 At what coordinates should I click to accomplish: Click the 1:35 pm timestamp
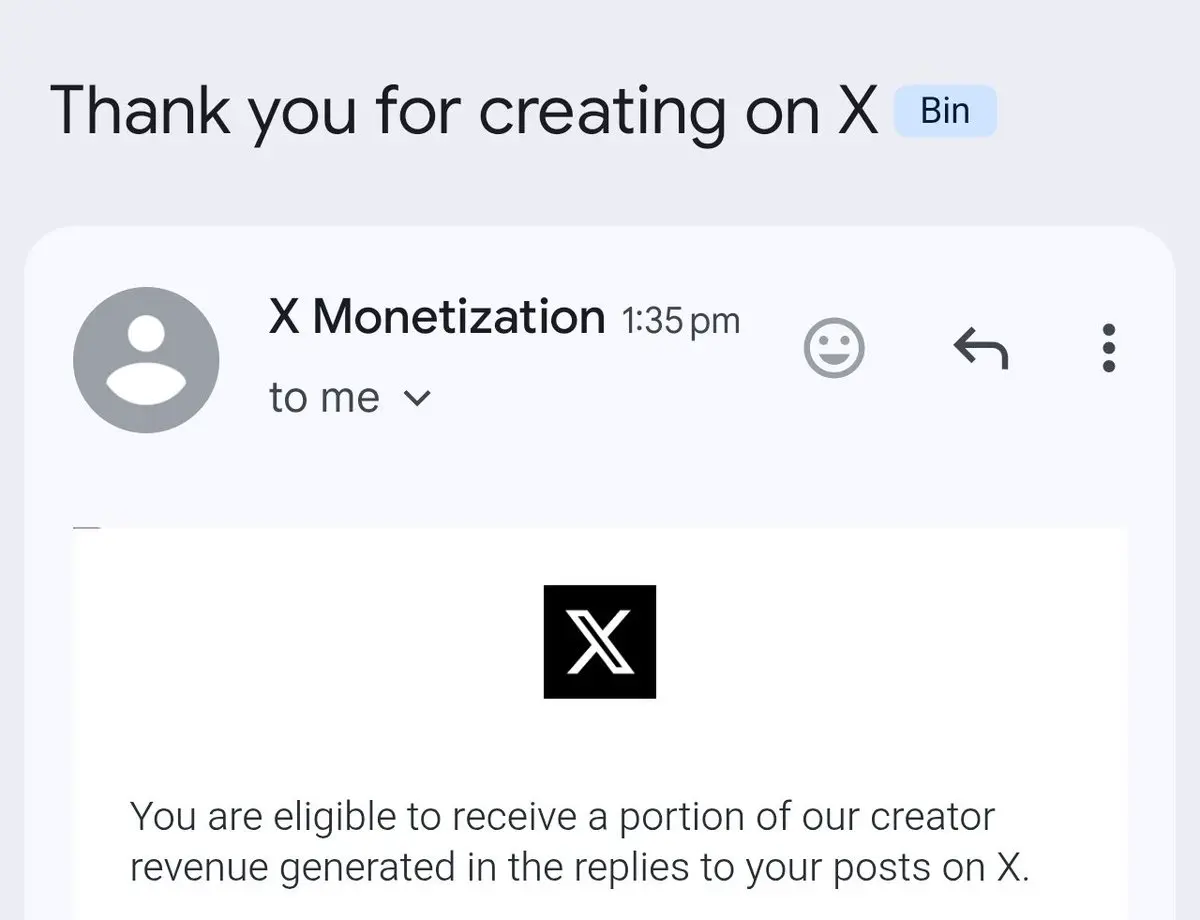coord(681,321)
